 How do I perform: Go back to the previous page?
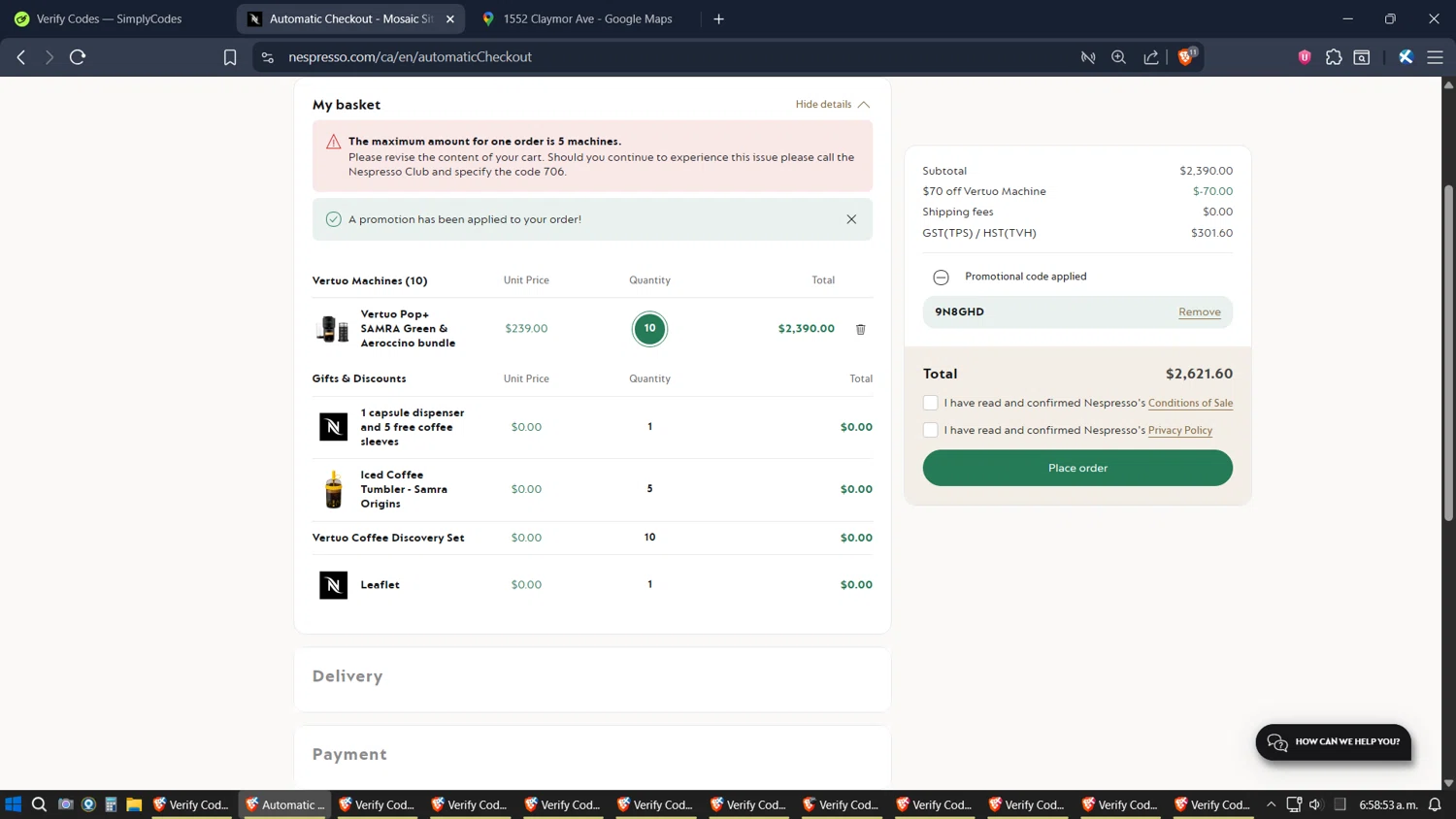[x=21, y=57]
